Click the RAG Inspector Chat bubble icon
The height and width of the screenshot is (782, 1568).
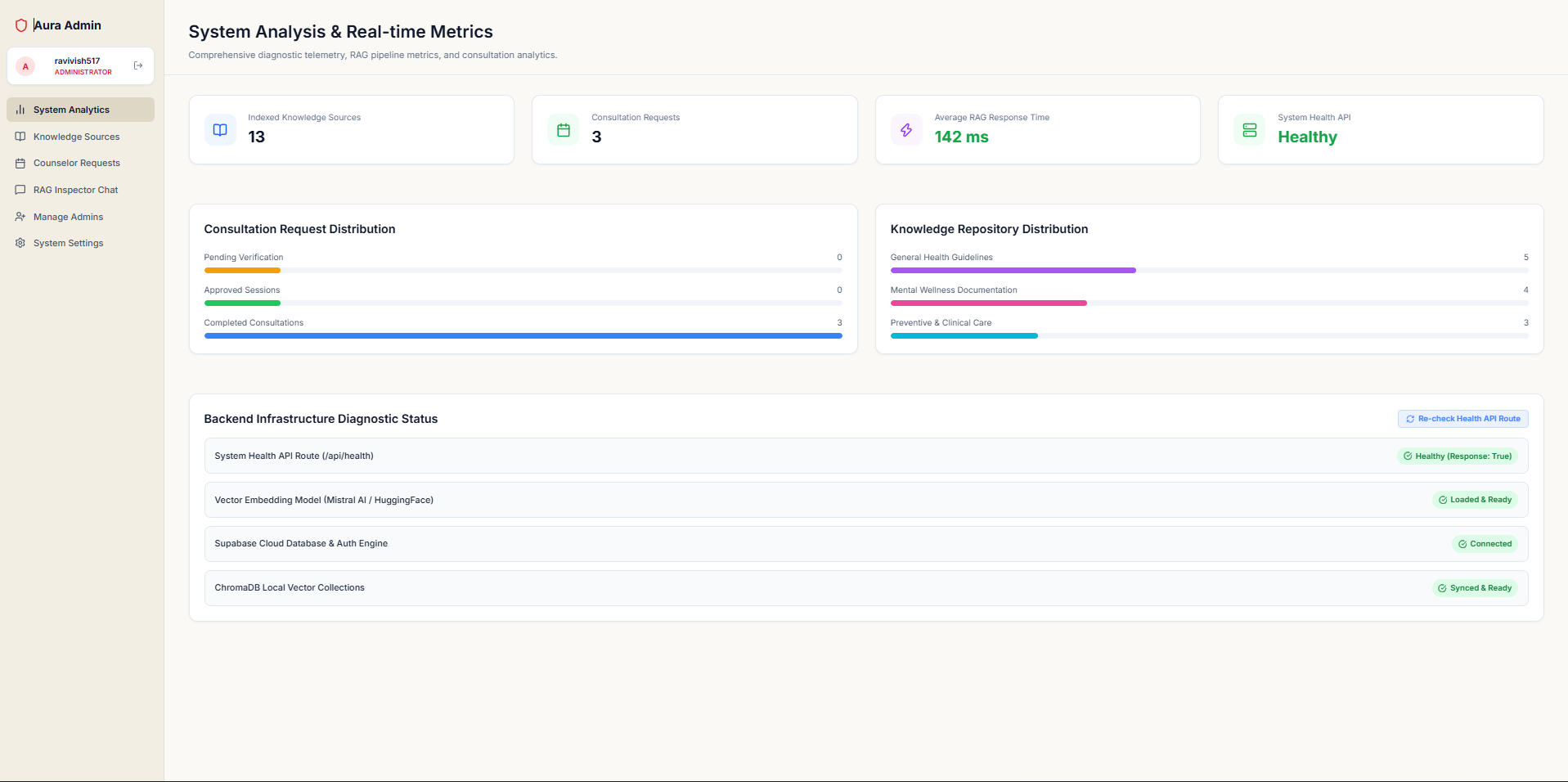20,190
